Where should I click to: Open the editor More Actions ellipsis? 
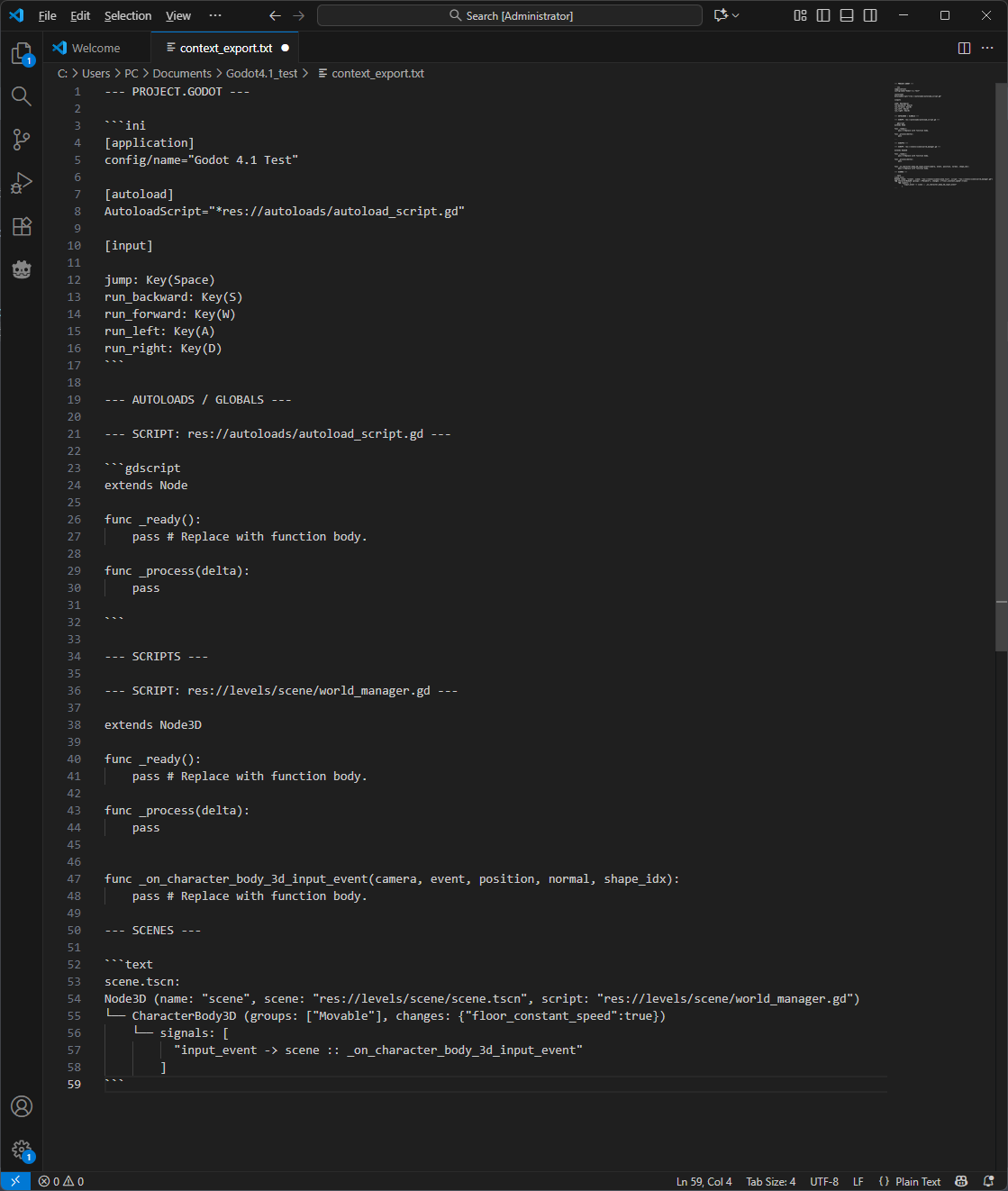tap(987, 48)
